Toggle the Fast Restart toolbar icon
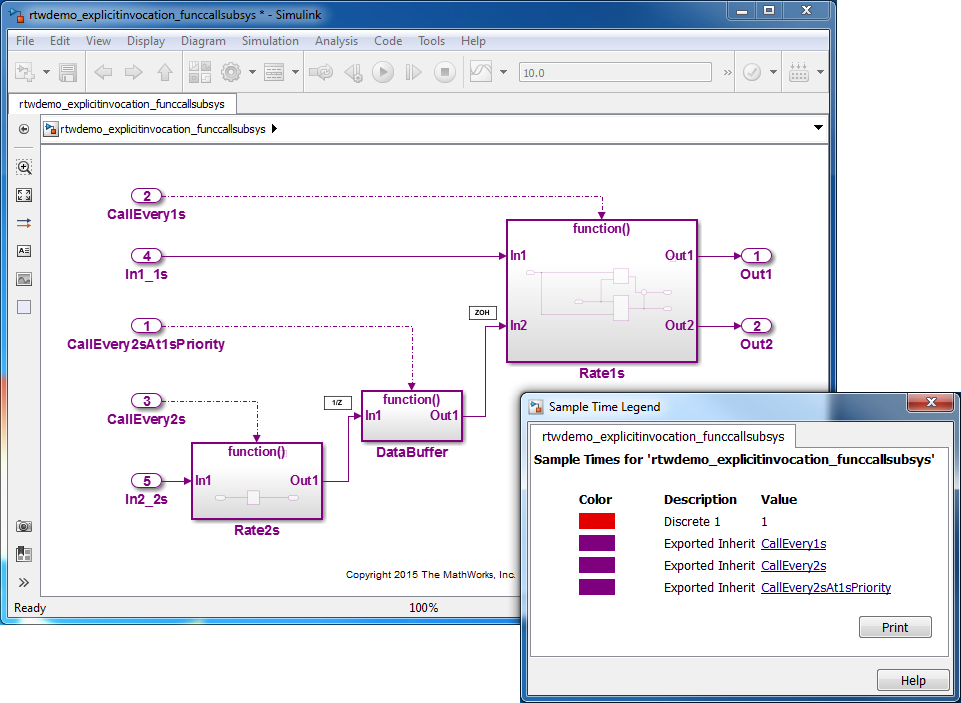Screen dimensions: 961x703 pyautogui.click(x=321, y=72)
